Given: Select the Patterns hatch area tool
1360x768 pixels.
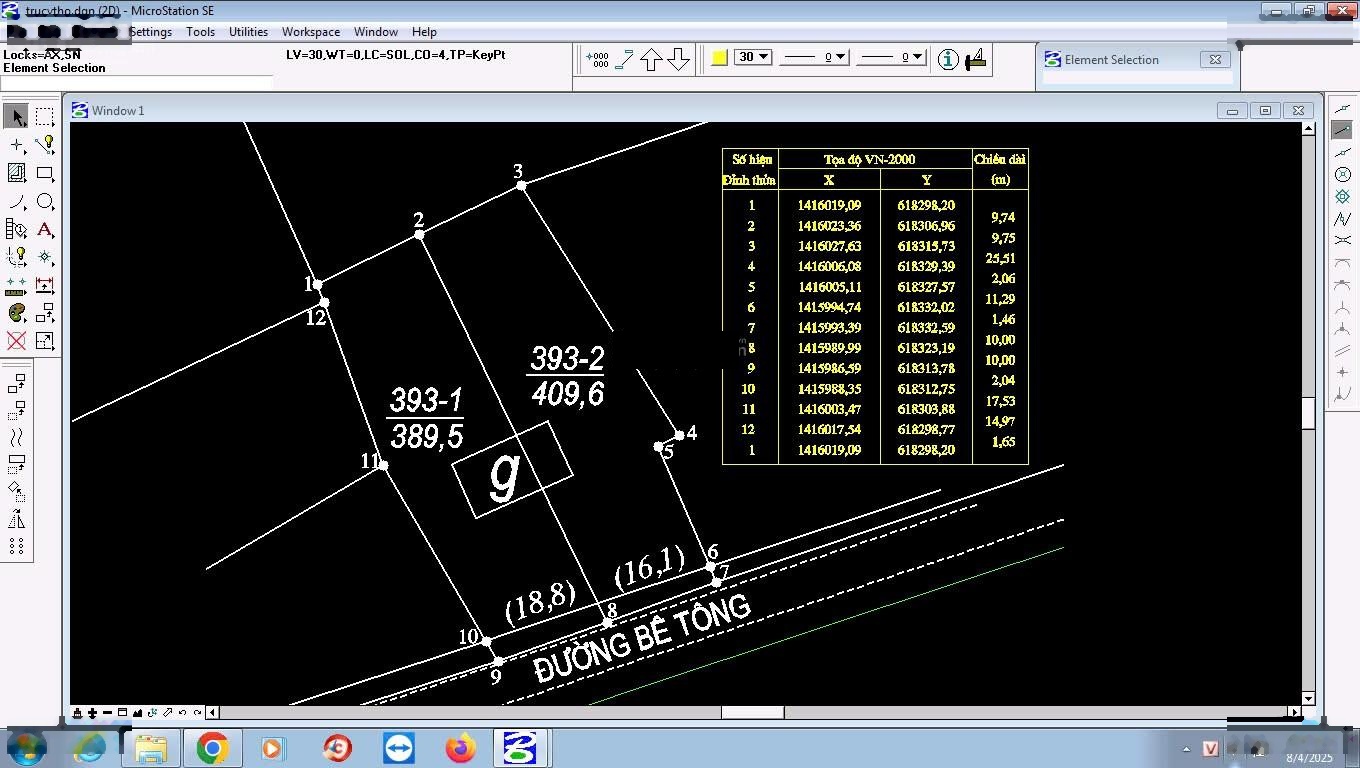Looking at the screenshot, I should [x=16, y=173].
